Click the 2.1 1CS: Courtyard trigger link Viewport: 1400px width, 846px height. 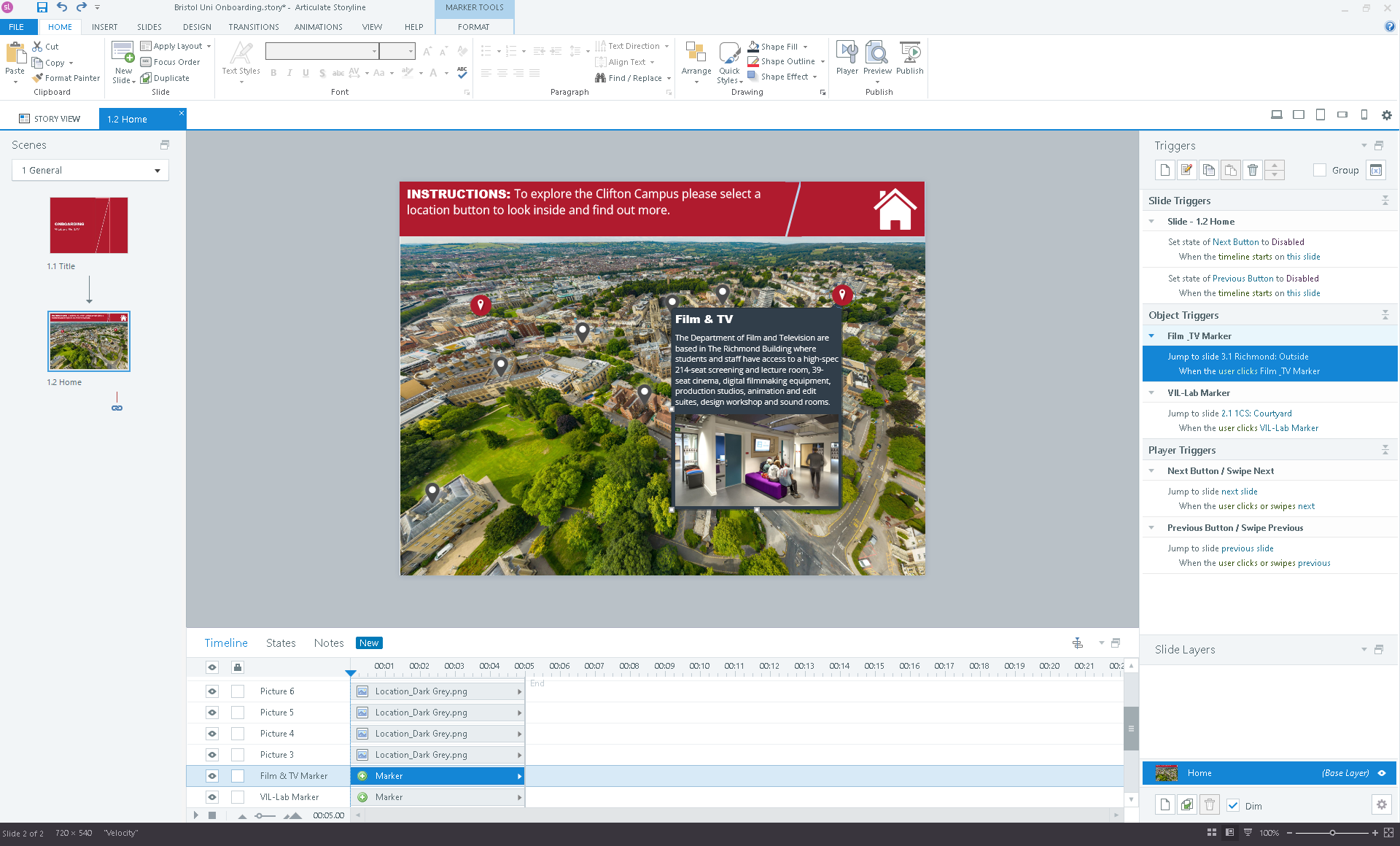1256,414
